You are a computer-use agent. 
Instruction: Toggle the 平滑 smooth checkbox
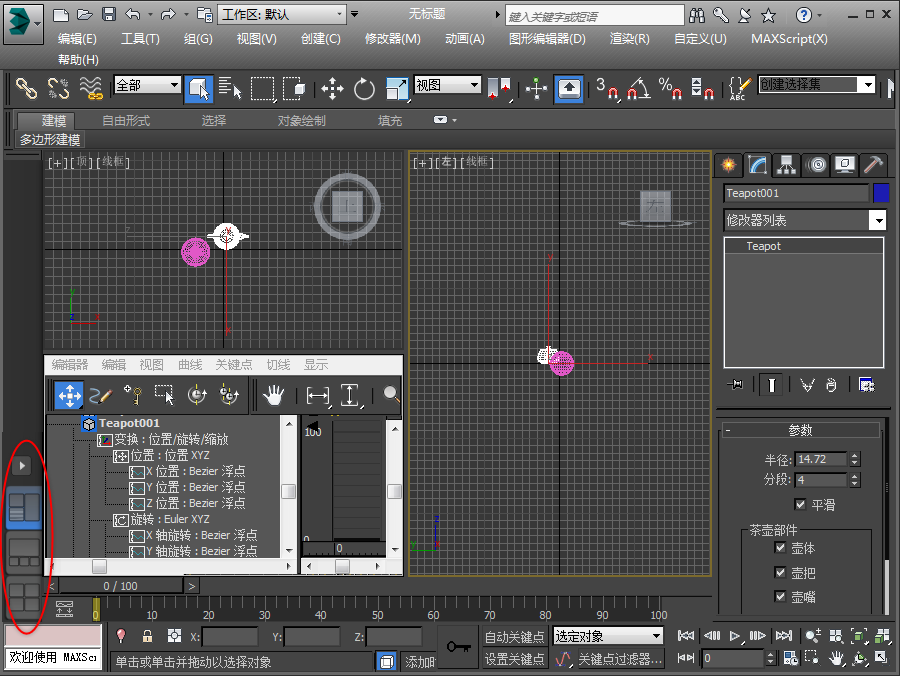tap(800, 504)
